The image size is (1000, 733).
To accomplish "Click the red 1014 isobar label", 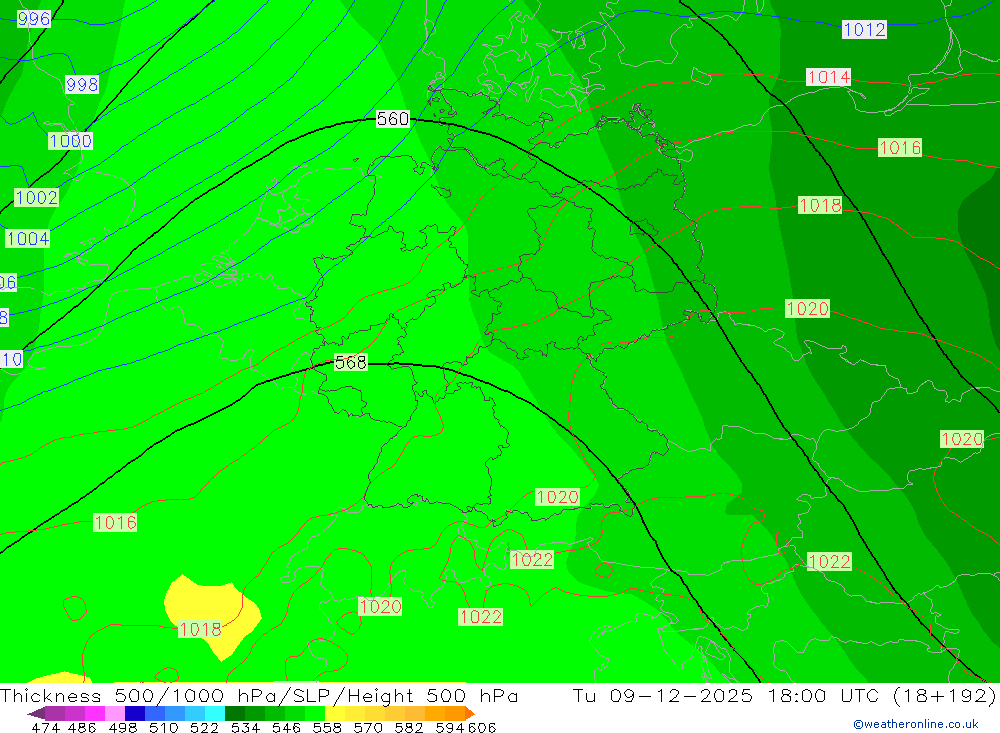I will pos(828,77).
